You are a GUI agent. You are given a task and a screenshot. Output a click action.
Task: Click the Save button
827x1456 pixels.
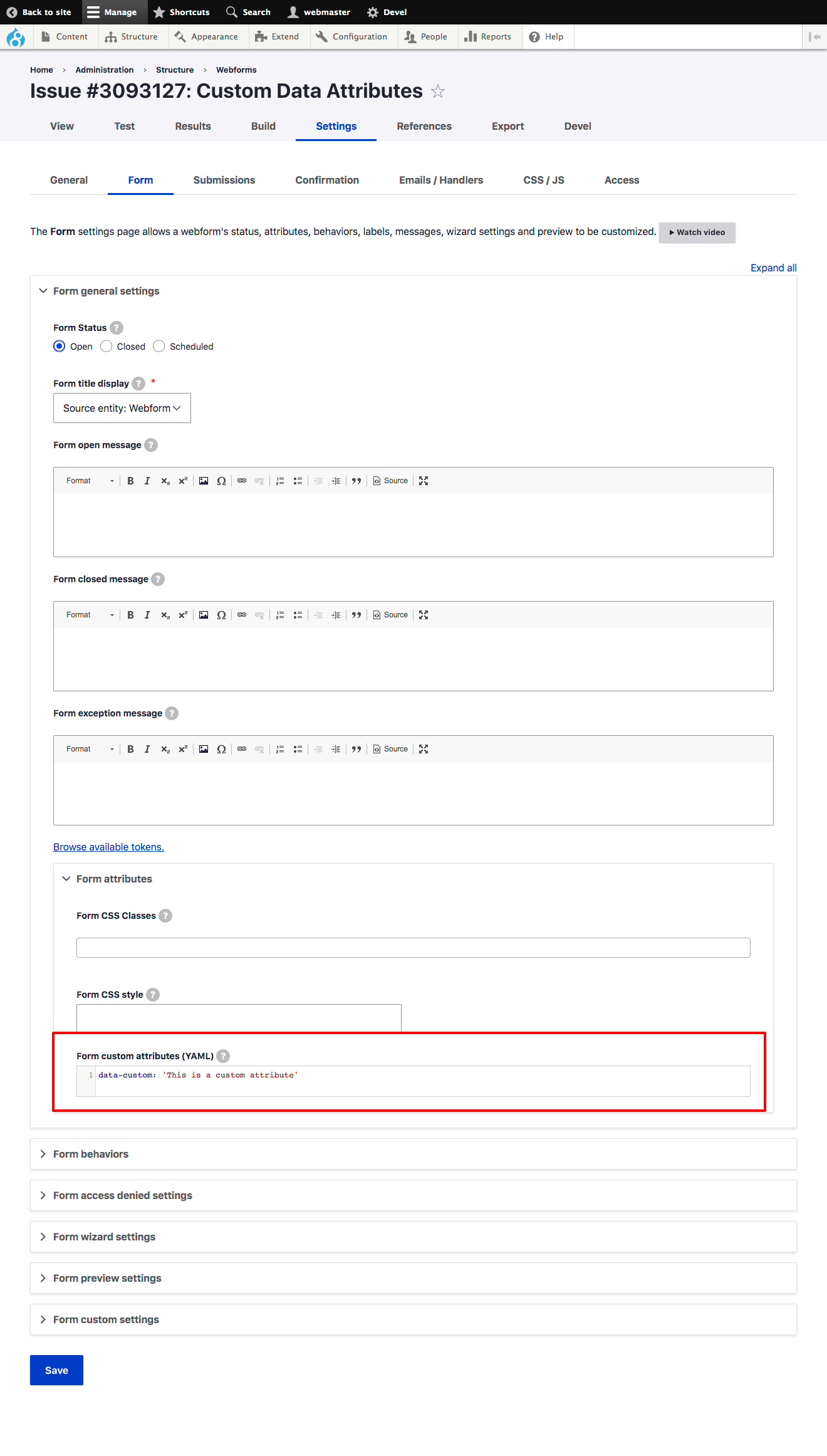[56, 1370]
